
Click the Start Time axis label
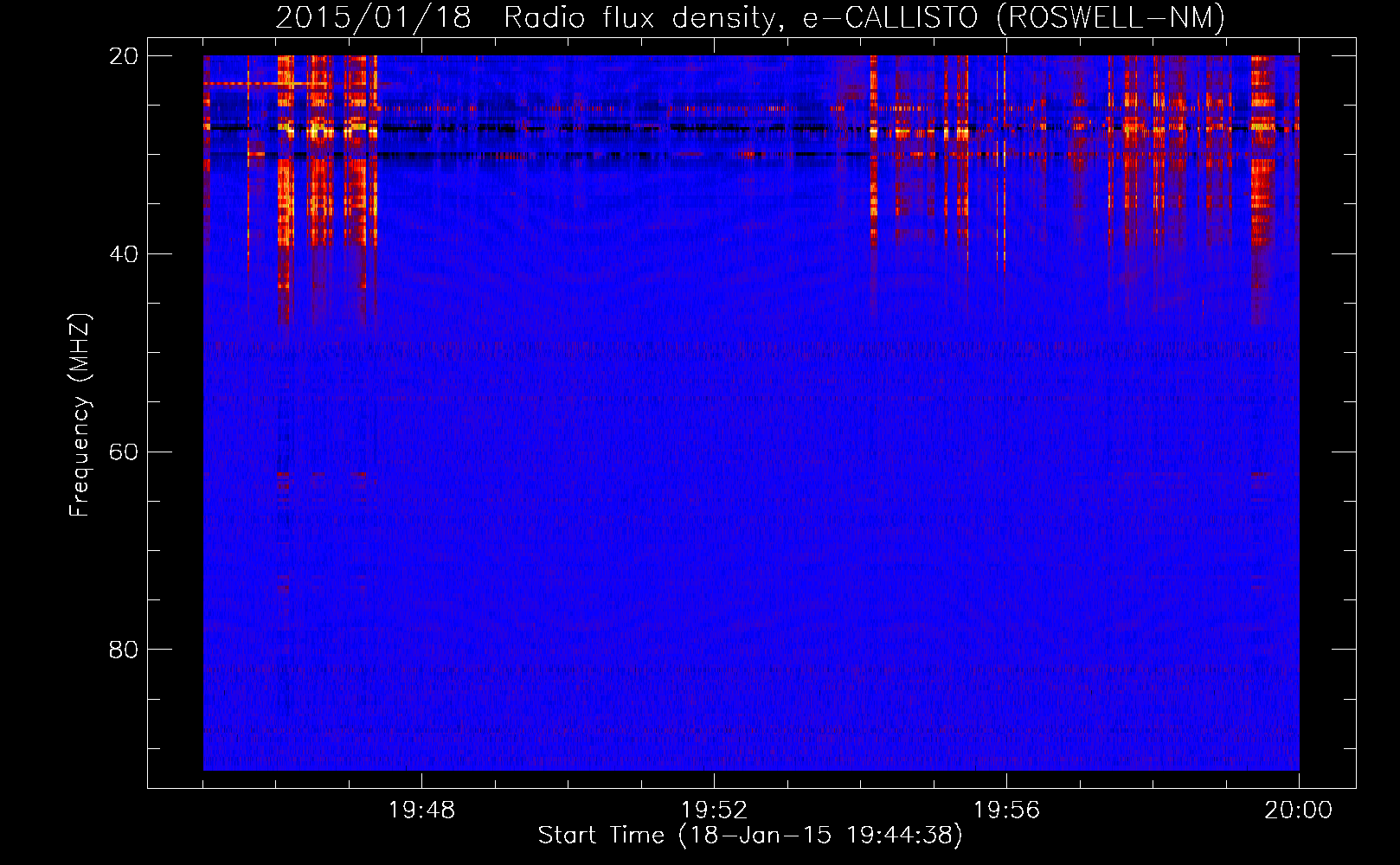click(750, 836)
